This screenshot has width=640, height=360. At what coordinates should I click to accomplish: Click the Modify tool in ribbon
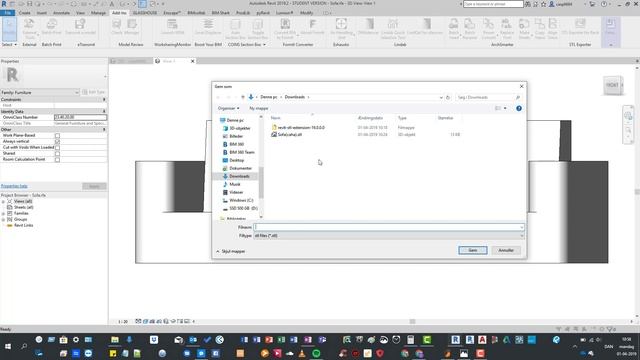click(x=9, y=29)
